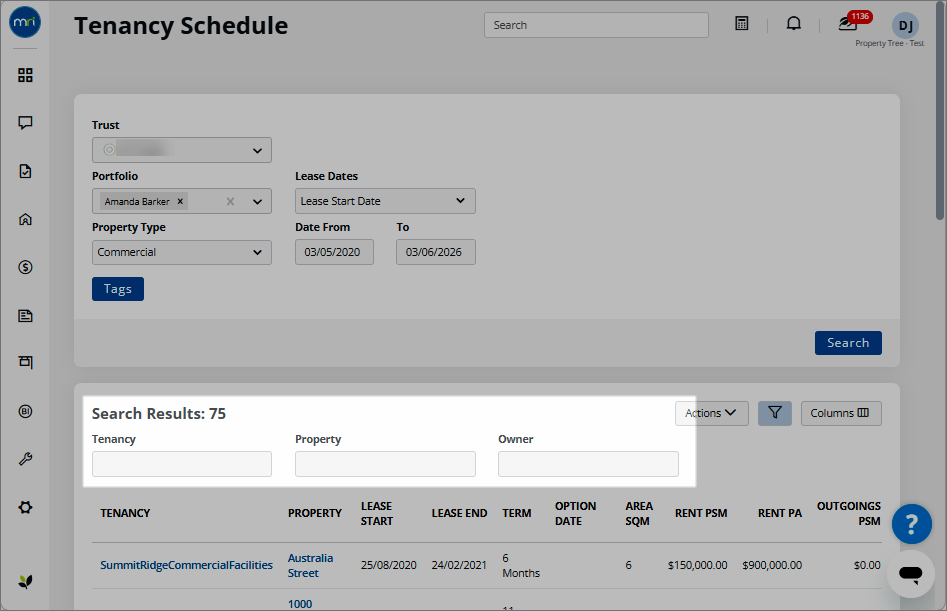Sort by the OPTION DATE column header
This screenshot has width=947, height=611.
tap(576, 513)
